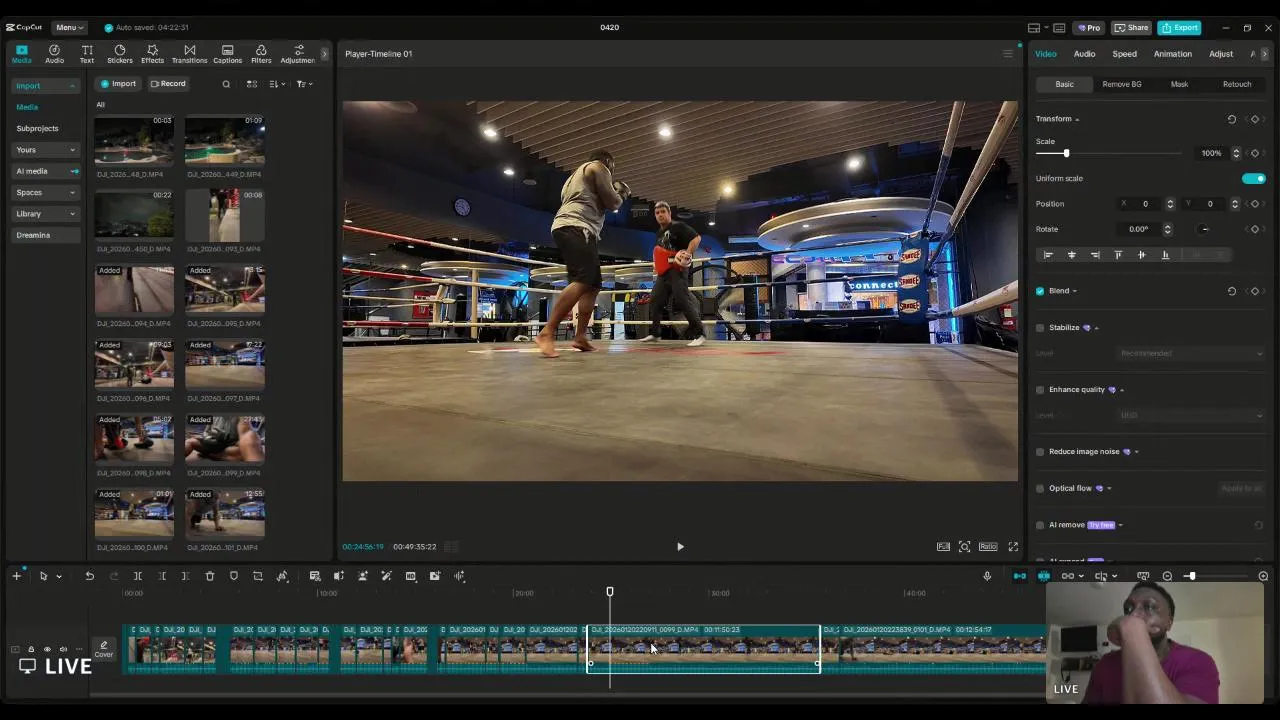Click the marker shield icon in timeline toolbar
This screenshot has width=1280, height=720.
(x=234, y=576)
